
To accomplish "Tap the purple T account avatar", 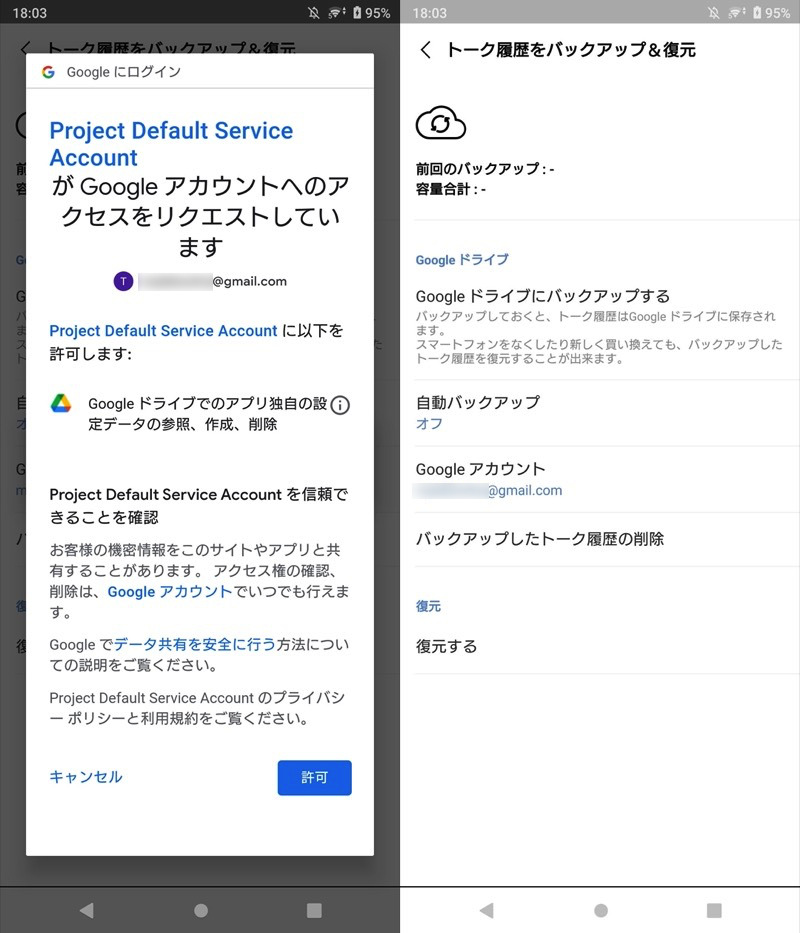I will point(123,281).
